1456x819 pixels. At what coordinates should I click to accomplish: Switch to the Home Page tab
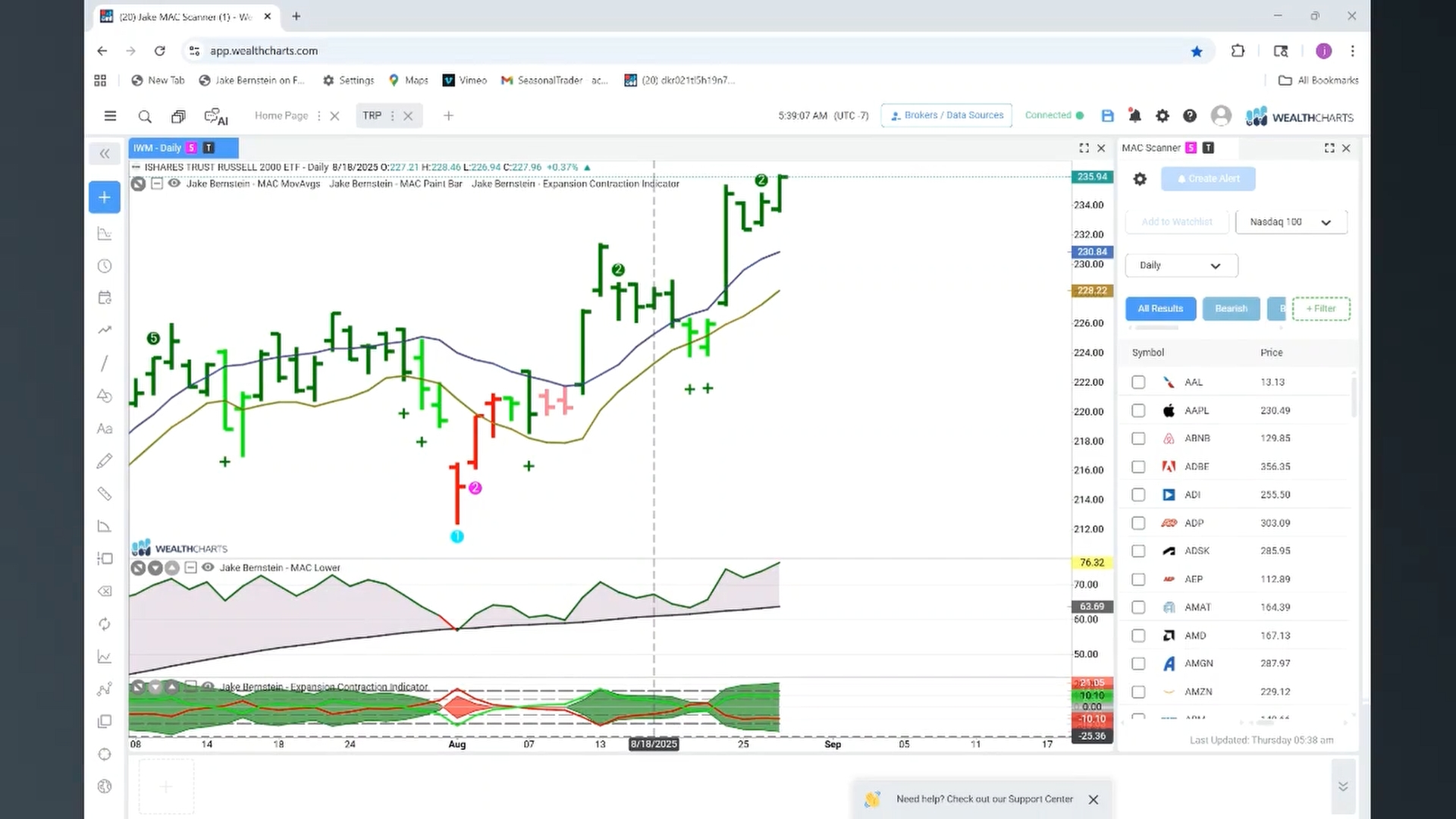pos(281,116)
